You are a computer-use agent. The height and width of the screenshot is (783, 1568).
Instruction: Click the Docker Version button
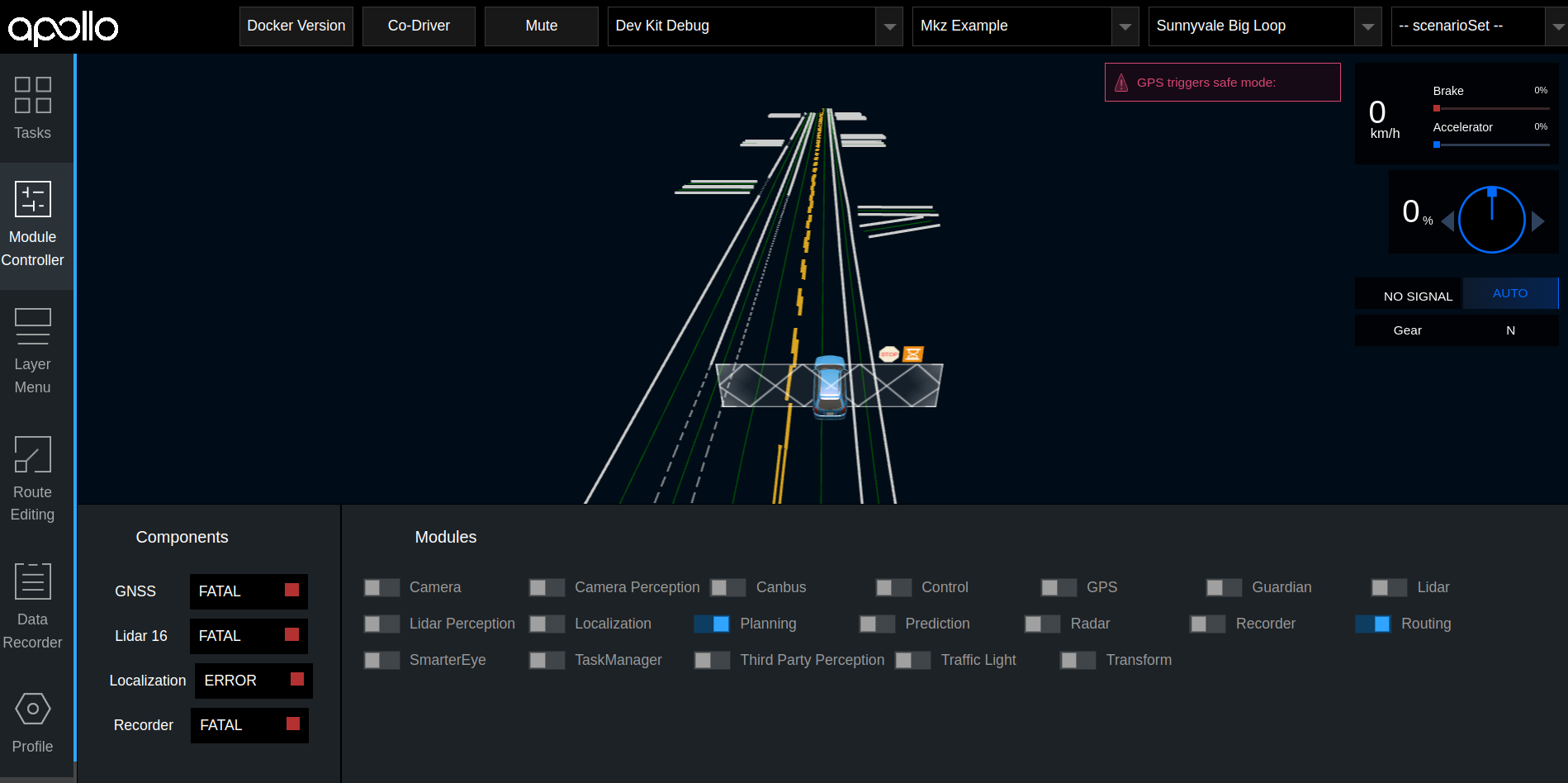pos(296,26)
